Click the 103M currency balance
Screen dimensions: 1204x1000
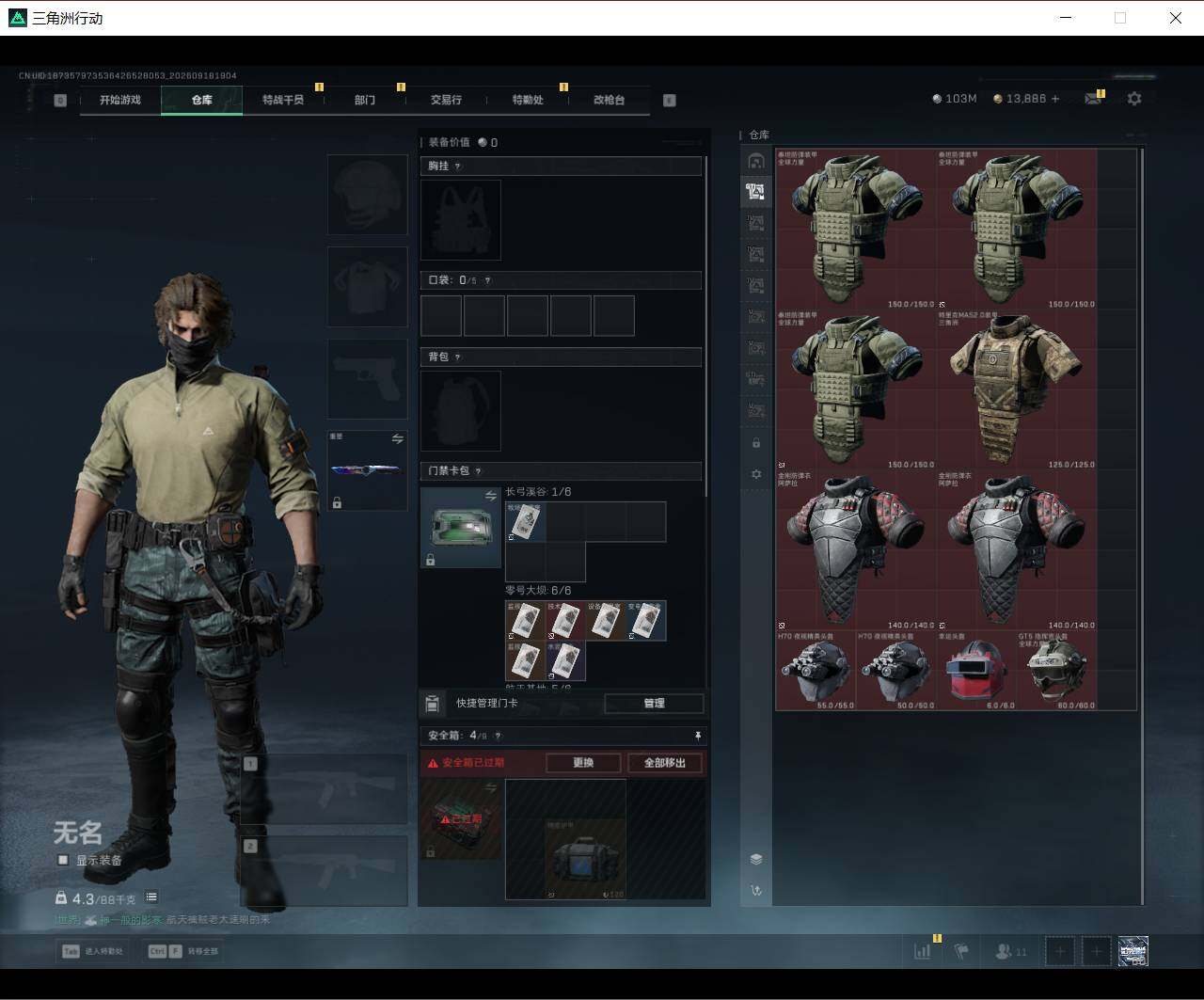tap(955, 99)
